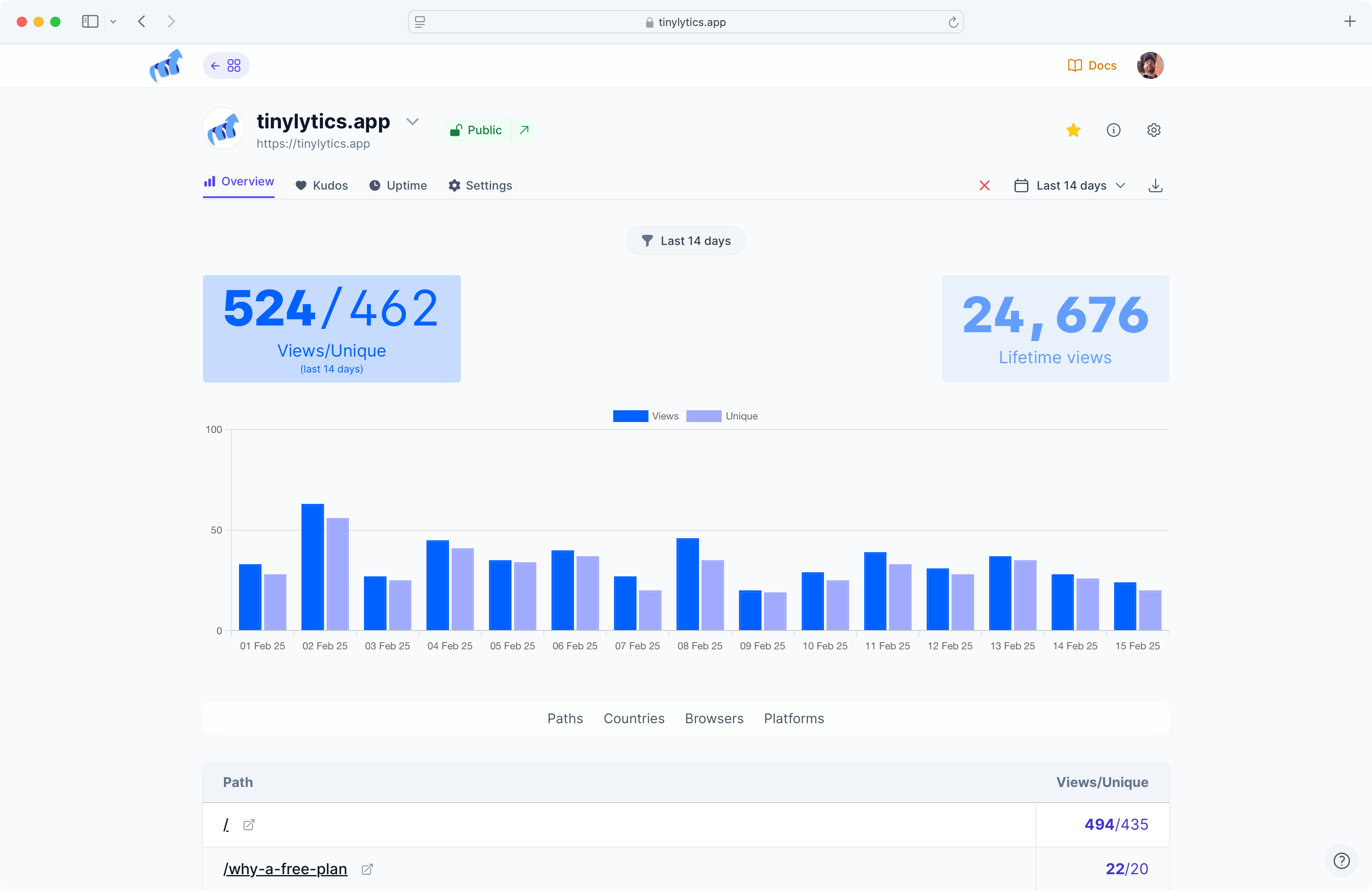The width and height of the screenshot is (1372, 891).
Task: Go forward in browser history
Action: click(171, 22)
